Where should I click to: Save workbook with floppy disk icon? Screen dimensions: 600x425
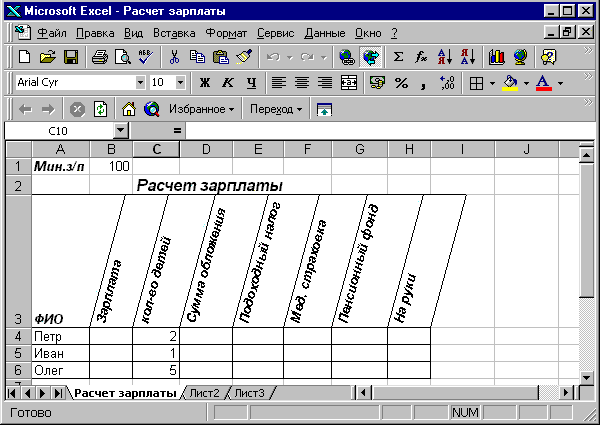pos(71,57)
